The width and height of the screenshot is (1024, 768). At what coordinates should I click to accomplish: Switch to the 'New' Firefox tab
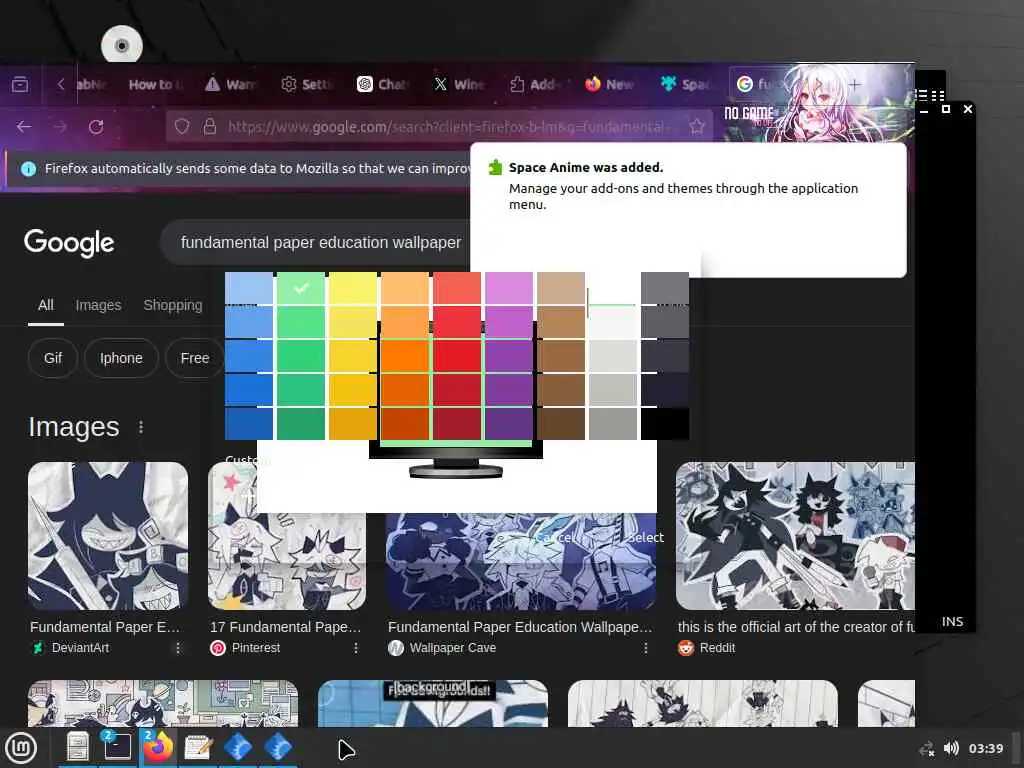click(x=611, y=84)
